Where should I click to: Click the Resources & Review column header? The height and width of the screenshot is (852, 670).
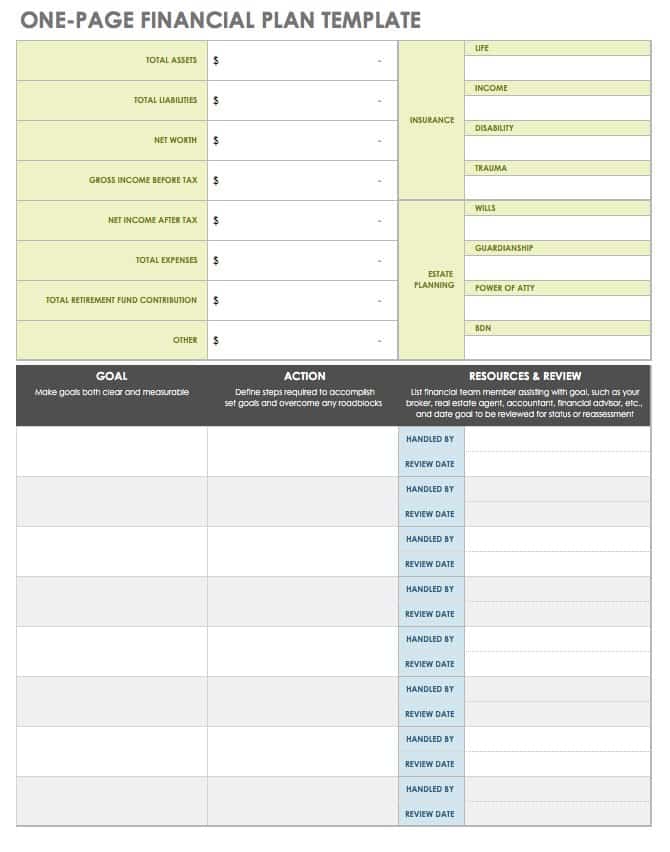point(524,377)
